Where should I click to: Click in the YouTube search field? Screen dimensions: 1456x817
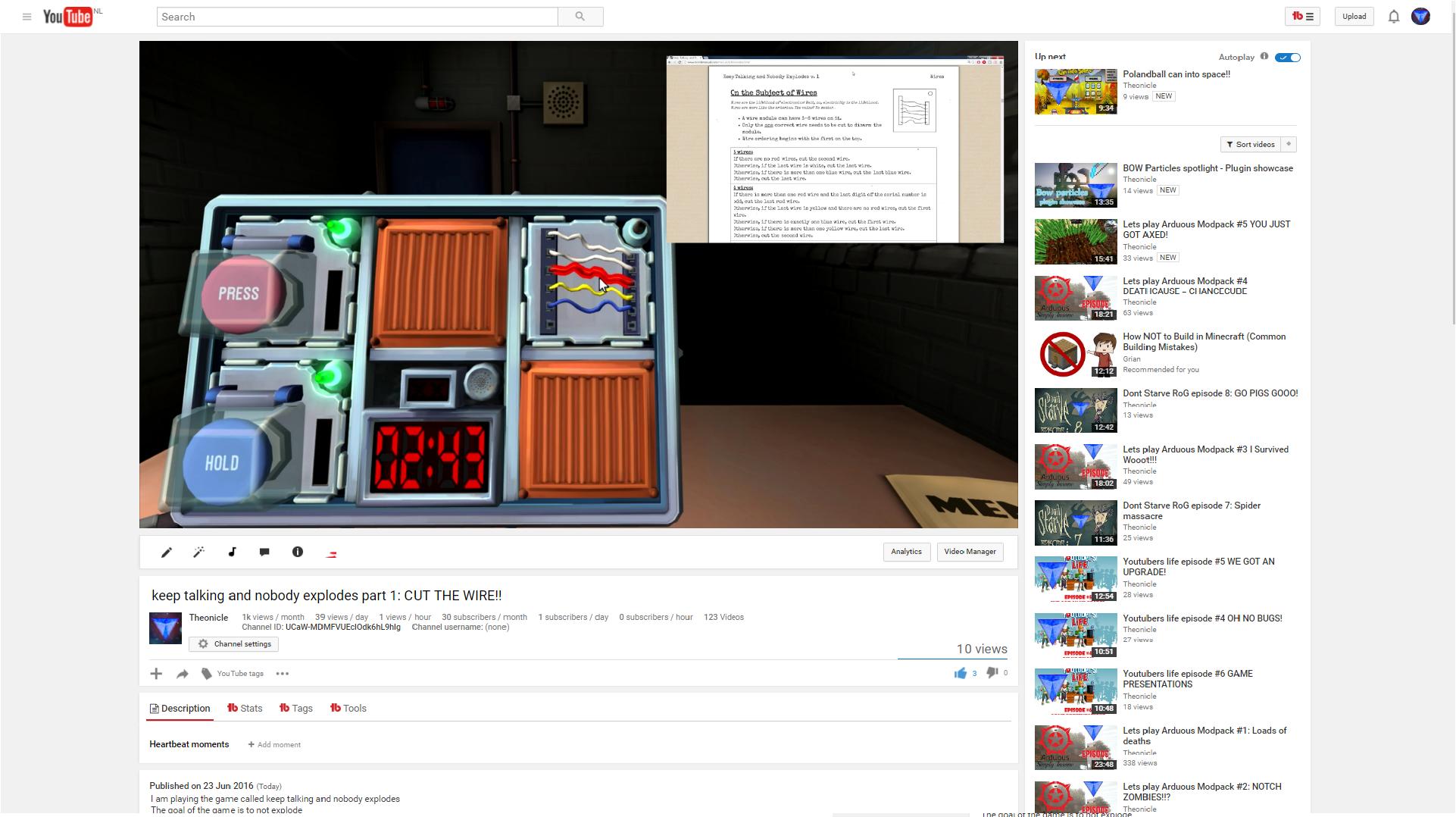[x=357, y=17]
